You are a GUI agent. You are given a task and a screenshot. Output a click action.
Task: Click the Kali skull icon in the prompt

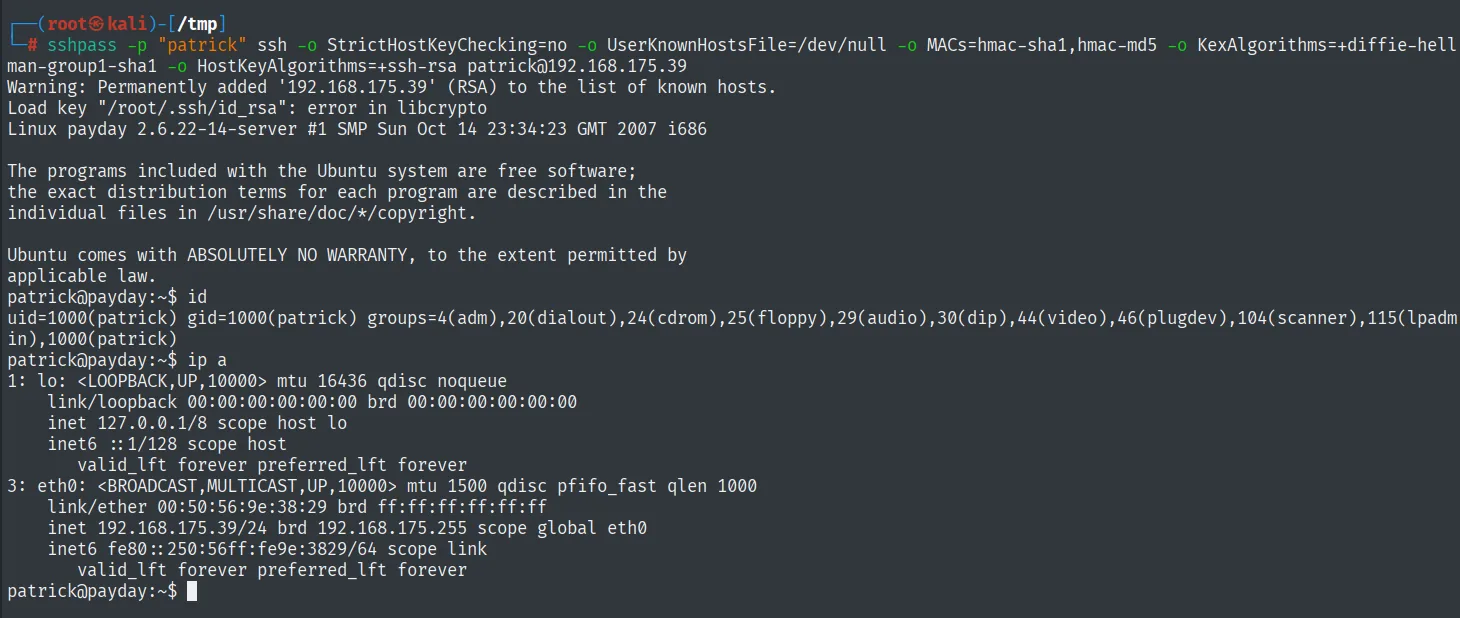(97, 24)
